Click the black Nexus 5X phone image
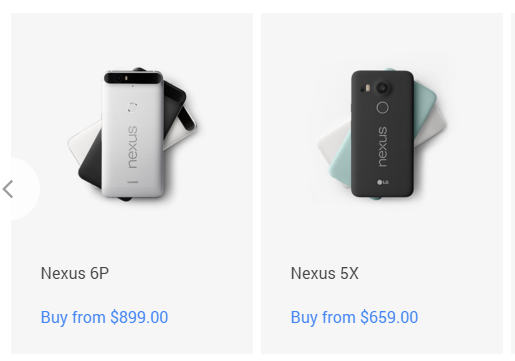 click(x=383, y=133)
